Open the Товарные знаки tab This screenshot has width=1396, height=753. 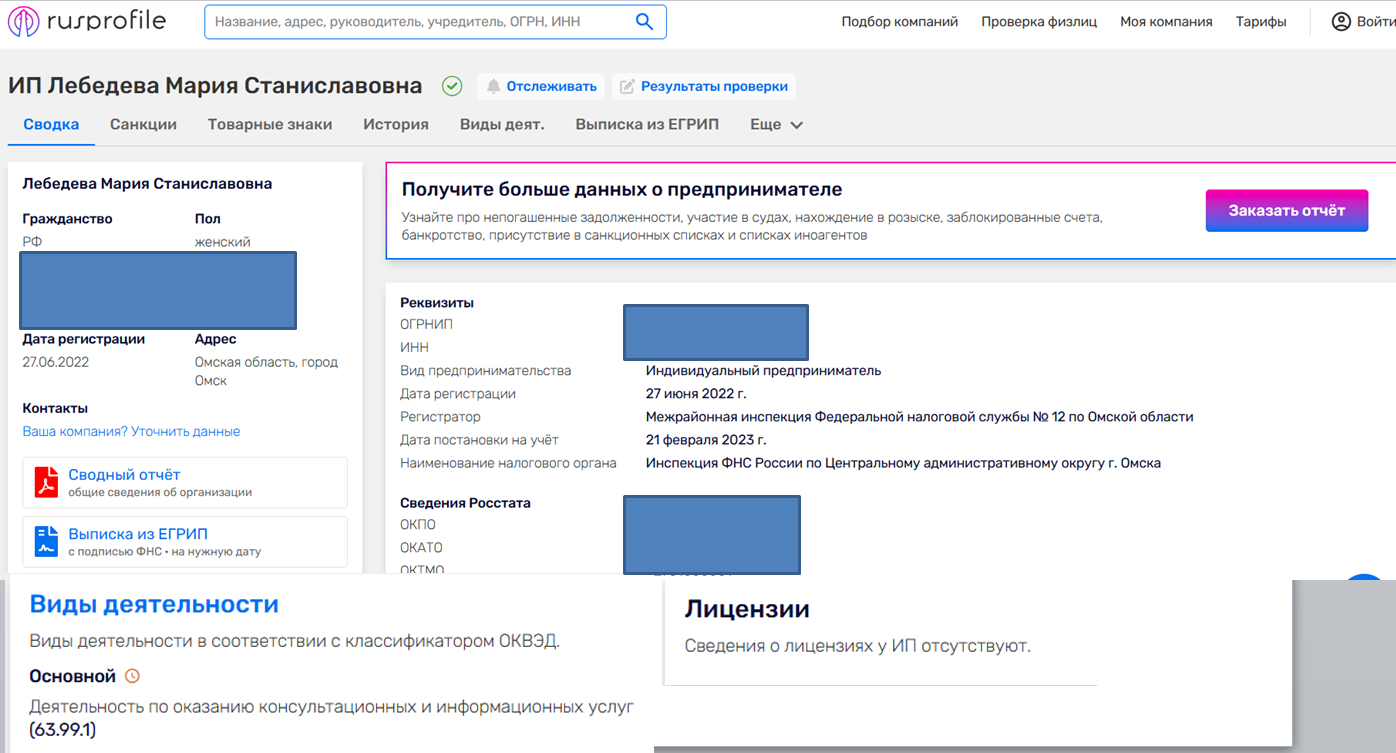[270, 125]
